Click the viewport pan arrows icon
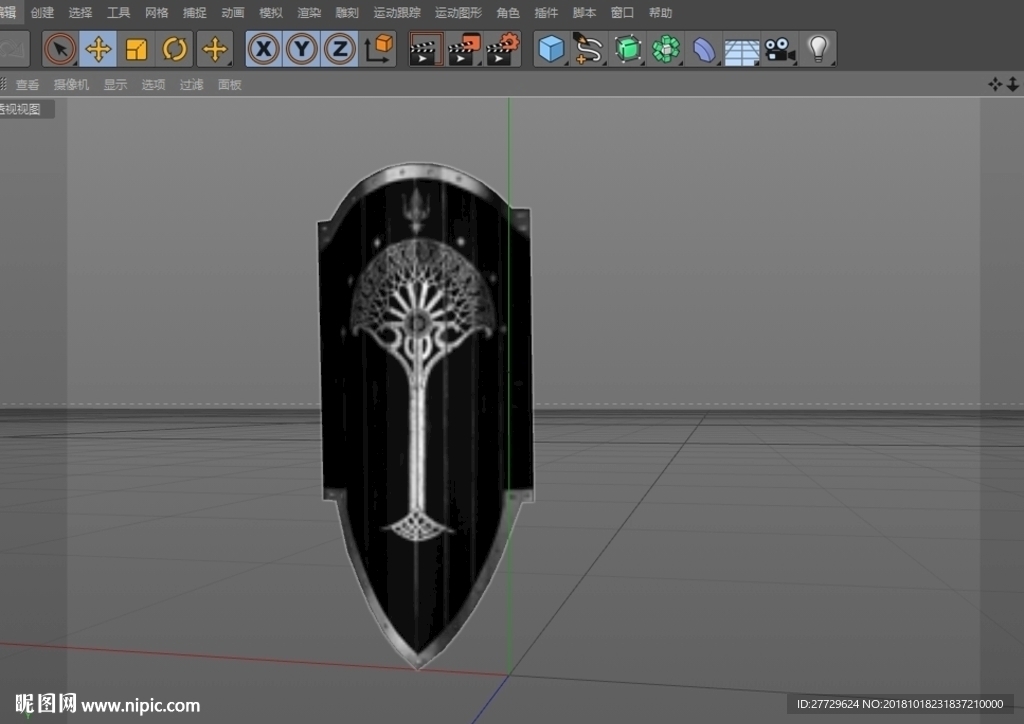The image size is (1024, 724). (995, 84)
